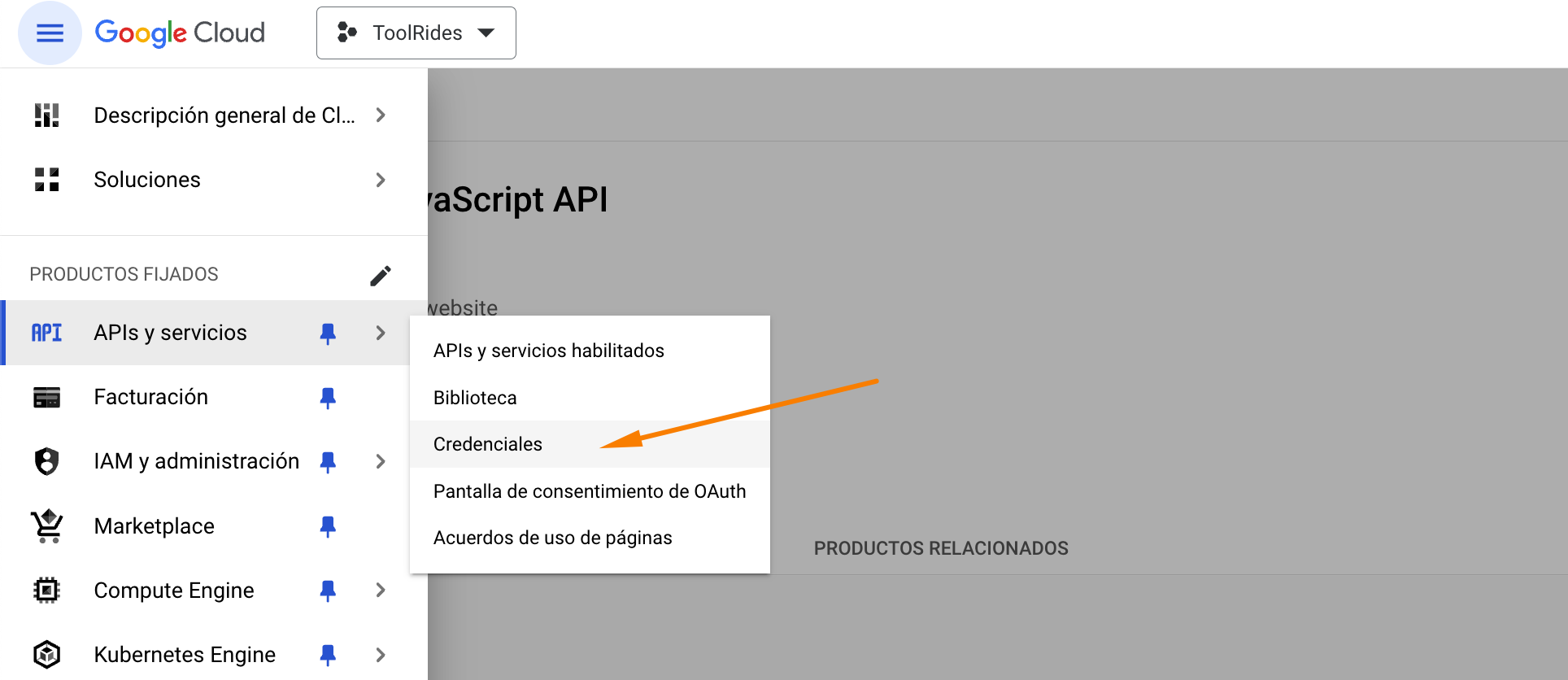This screenshot has width=1568, height=680.
Task: Open Biblioteca in the submenu
Action: coord(590,398)
